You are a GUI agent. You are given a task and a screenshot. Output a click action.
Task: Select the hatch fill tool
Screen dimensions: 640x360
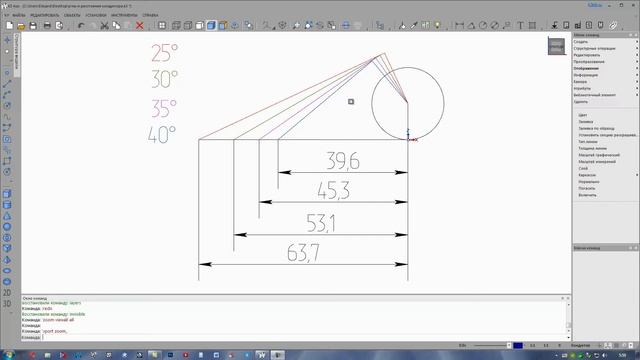(532, 26)
